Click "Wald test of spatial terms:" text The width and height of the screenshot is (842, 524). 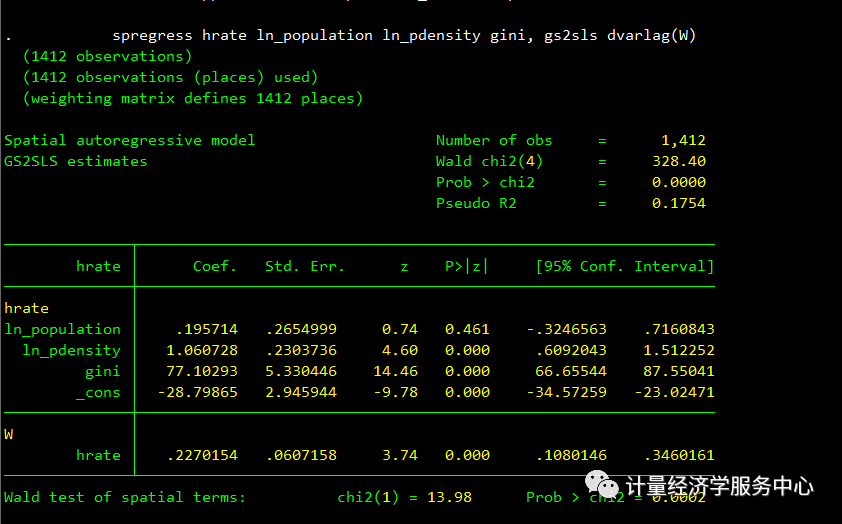click(125, 497)
